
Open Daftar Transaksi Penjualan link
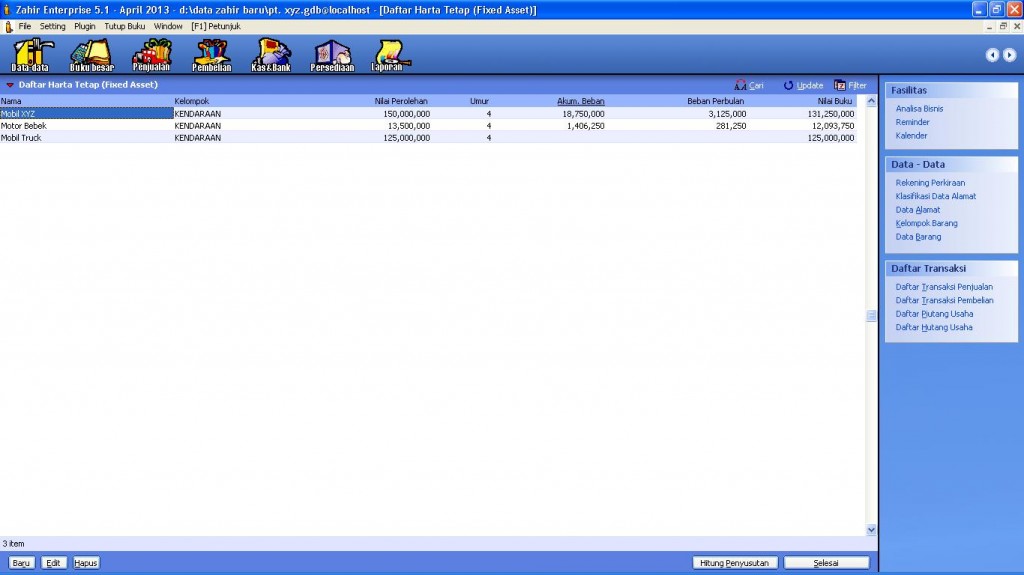click(x=944, y=286)
